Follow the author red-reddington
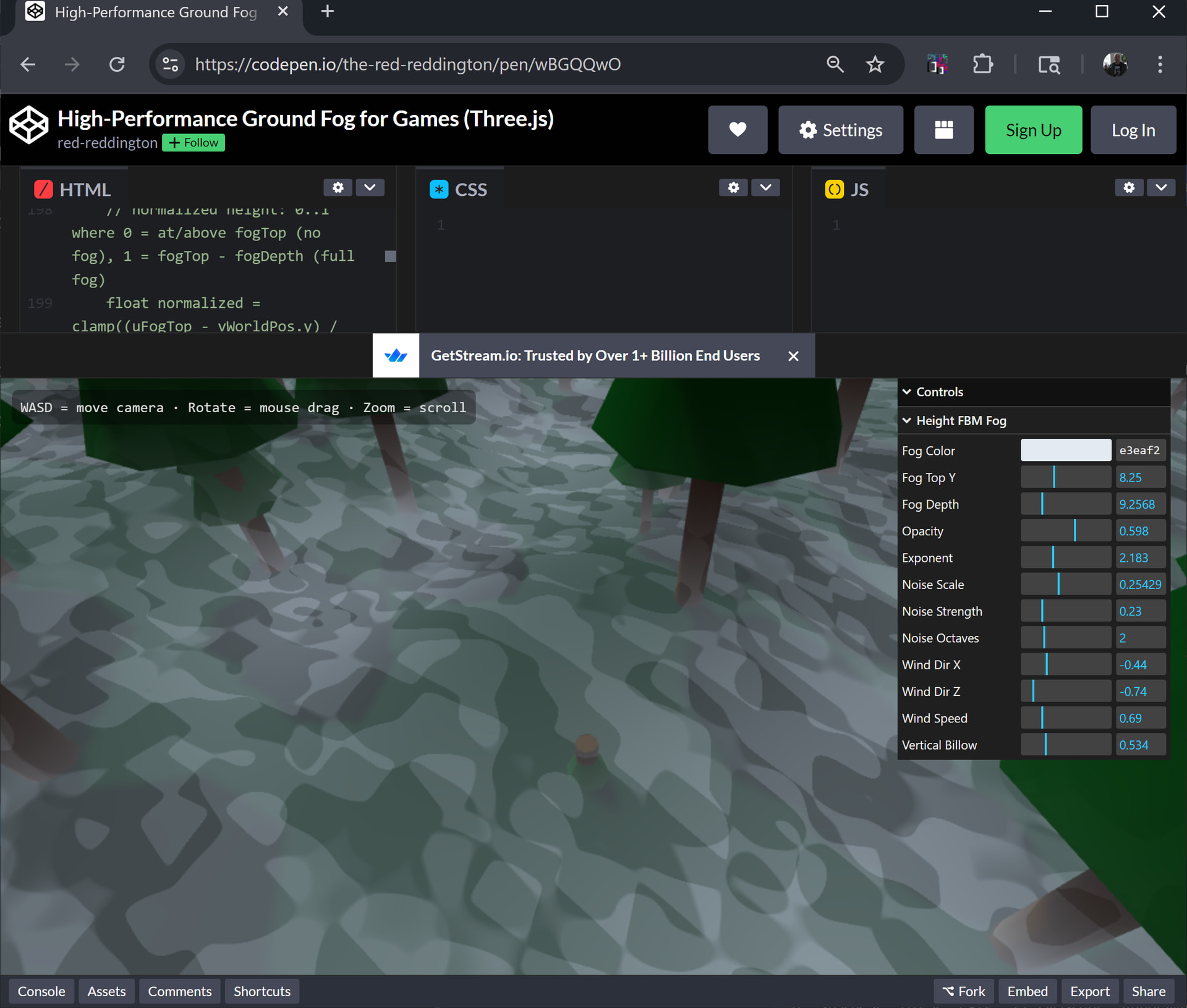Screen dimensions: 1187x1008 click(x=194, y=143)
